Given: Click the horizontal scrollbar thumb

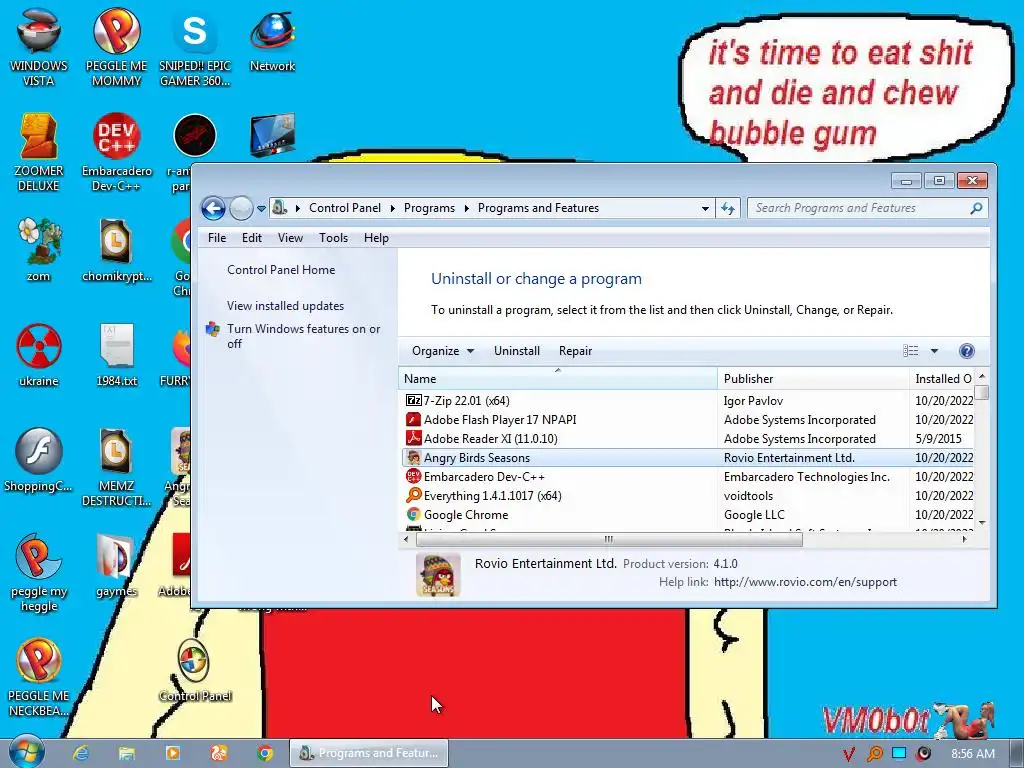Looking at the screenshot, I should coord(609,539).
